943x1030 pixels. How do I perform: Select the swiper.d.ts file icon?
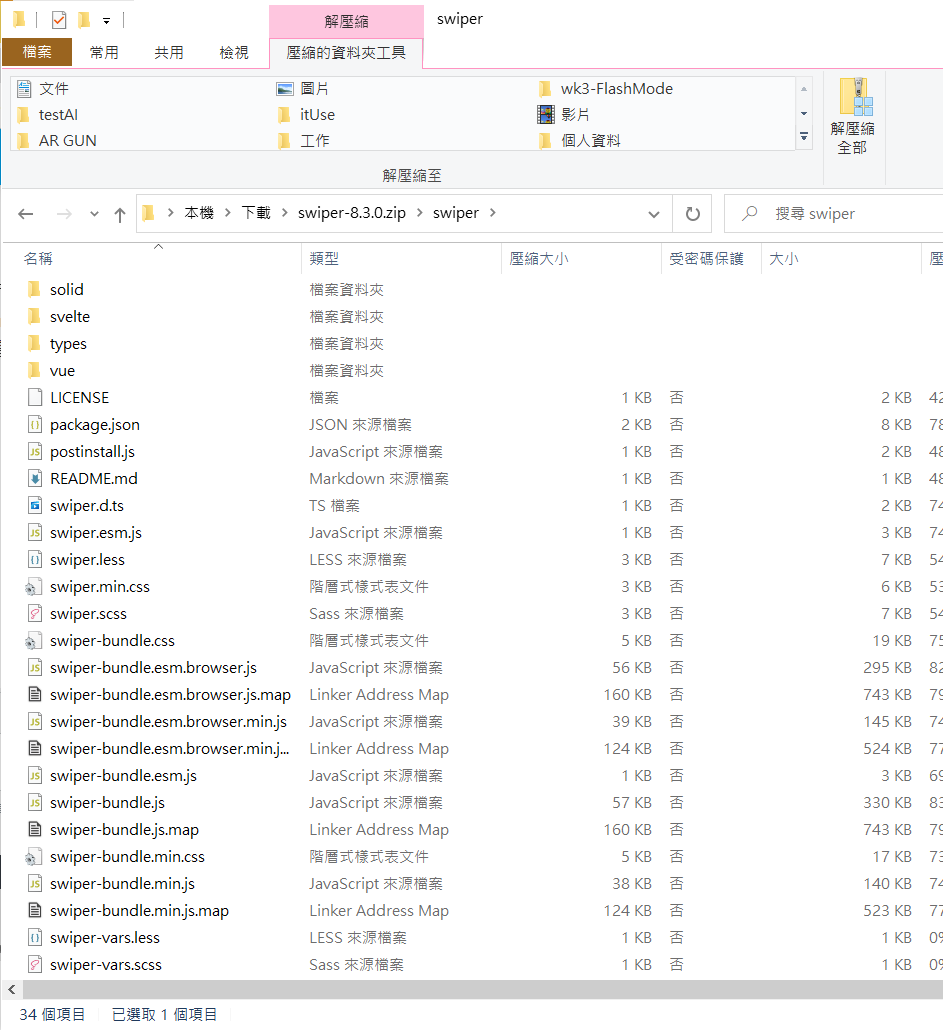coord(35,505)
